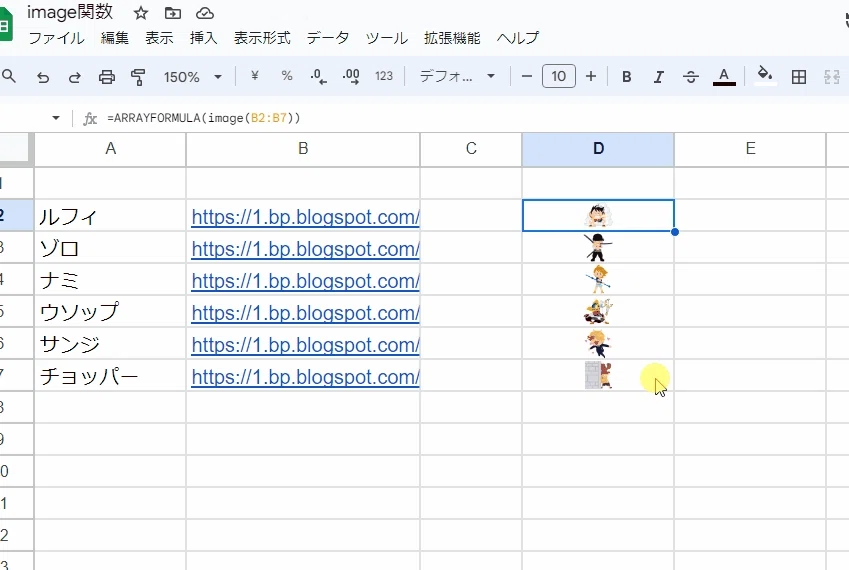Open the ツール menu
The image size is (849, 570).
tap(387, 38)
